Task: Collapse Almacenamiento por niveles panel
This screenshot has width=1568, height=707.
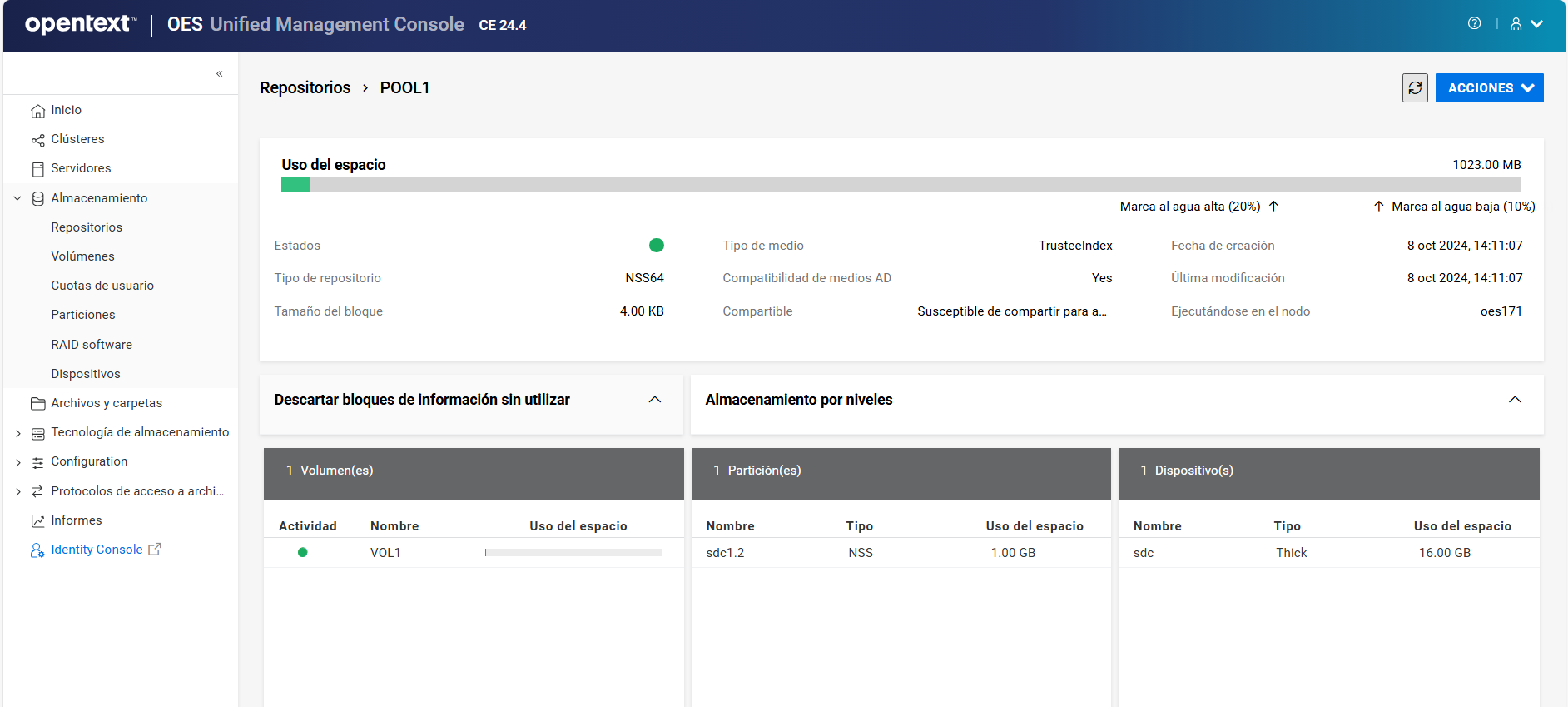Action: click(x=1515, y=400)
